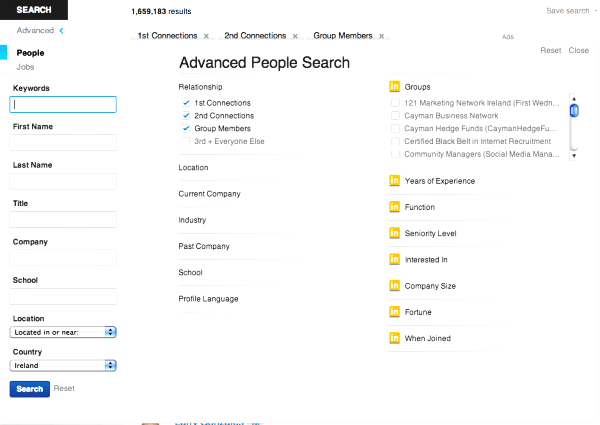Click the Function filter label

pos(420,207)
